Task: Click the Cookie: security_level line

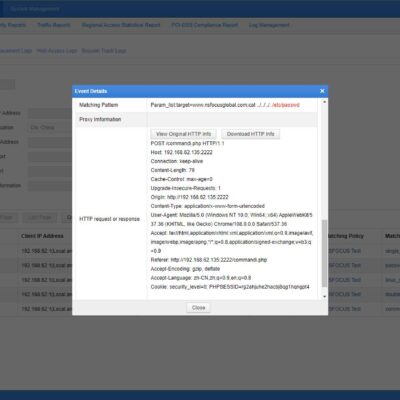Action: pyautogui.click(x=230, y=287)
